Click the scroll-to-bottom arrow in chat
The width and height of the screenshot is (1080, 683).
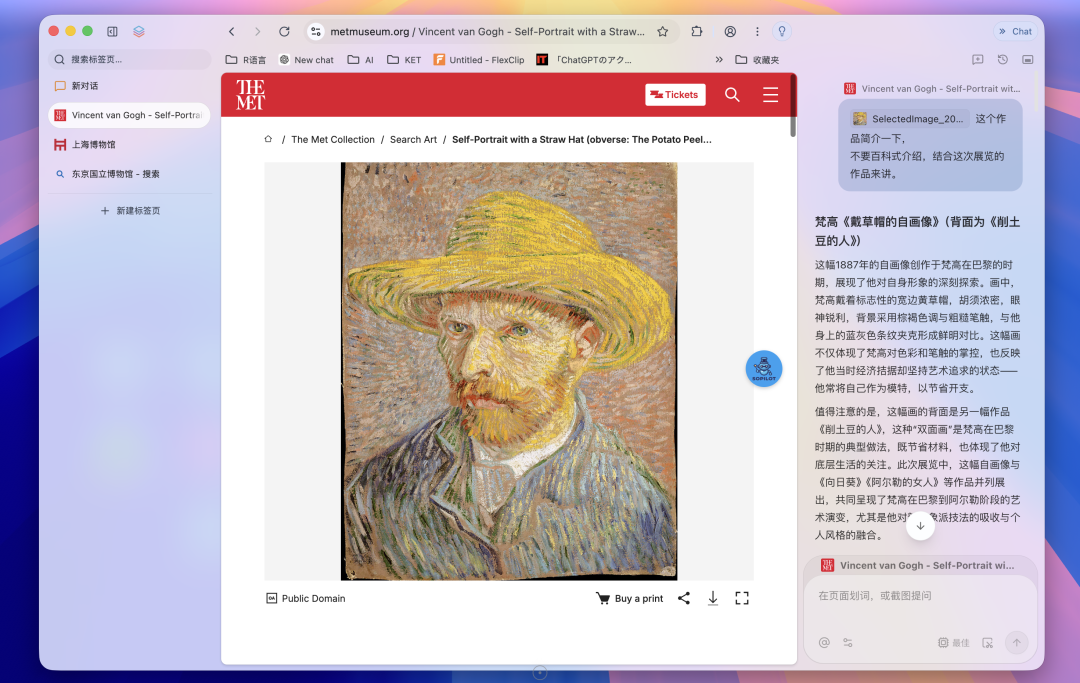click(920, 525)
